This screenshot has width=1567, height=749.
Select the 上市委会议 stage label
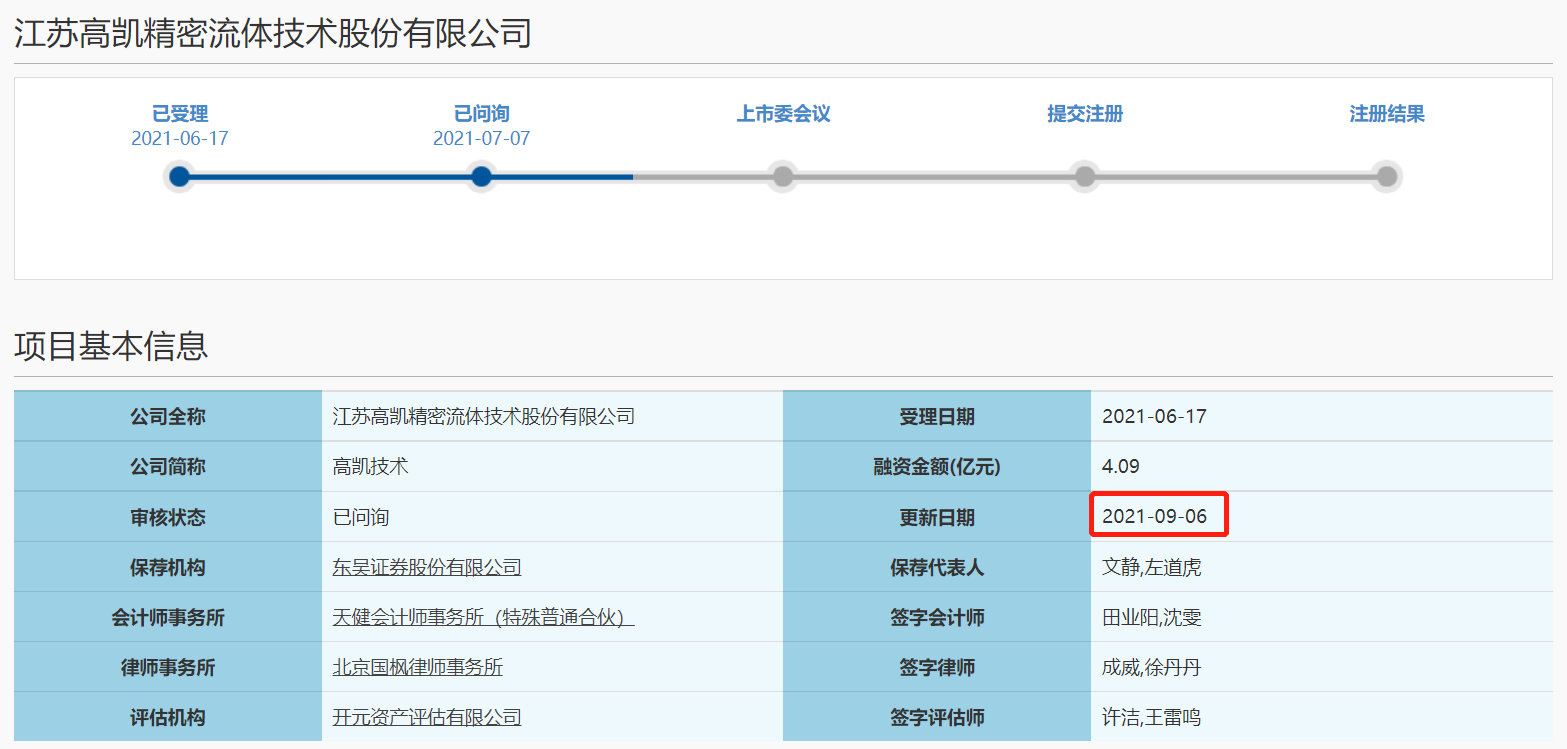[x=783, y=114]
